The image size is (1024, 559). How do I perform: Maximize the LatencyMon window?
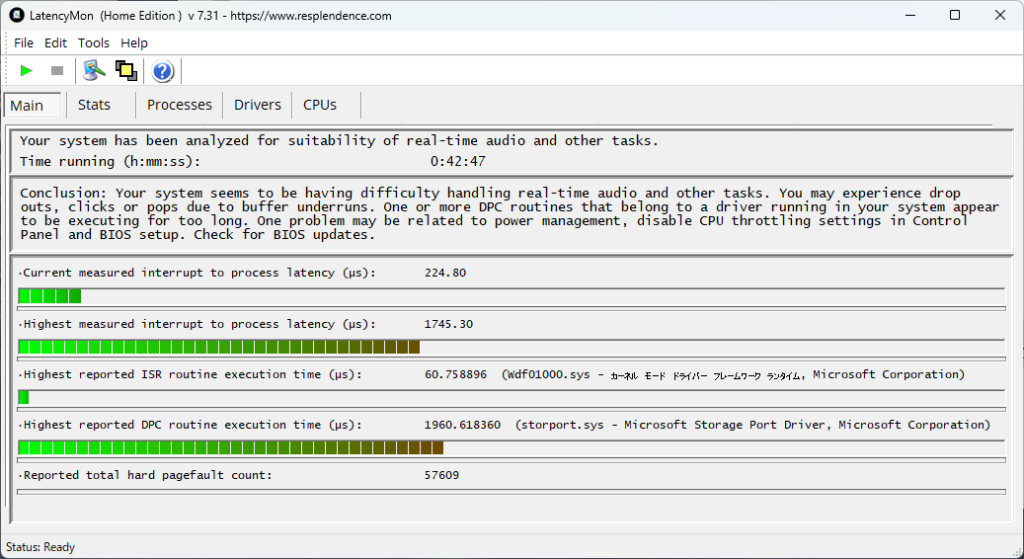coord(954,16)
